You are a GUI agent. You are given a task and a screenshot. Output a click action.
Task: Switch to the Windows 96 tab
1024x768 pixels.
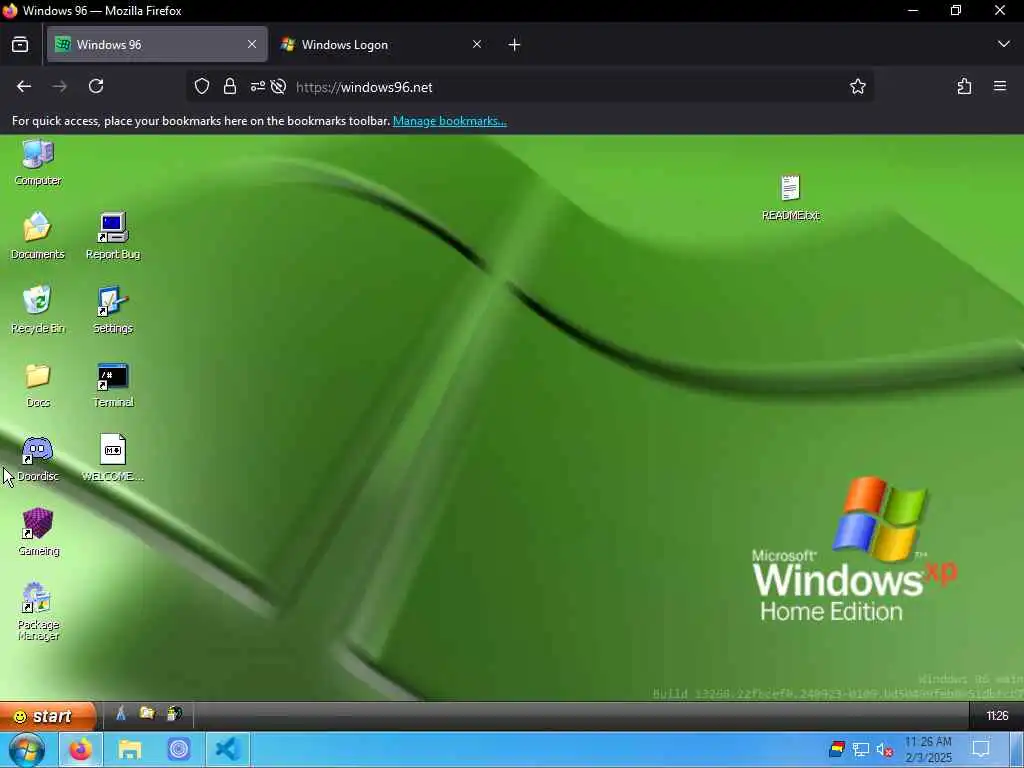pos(157,44)
